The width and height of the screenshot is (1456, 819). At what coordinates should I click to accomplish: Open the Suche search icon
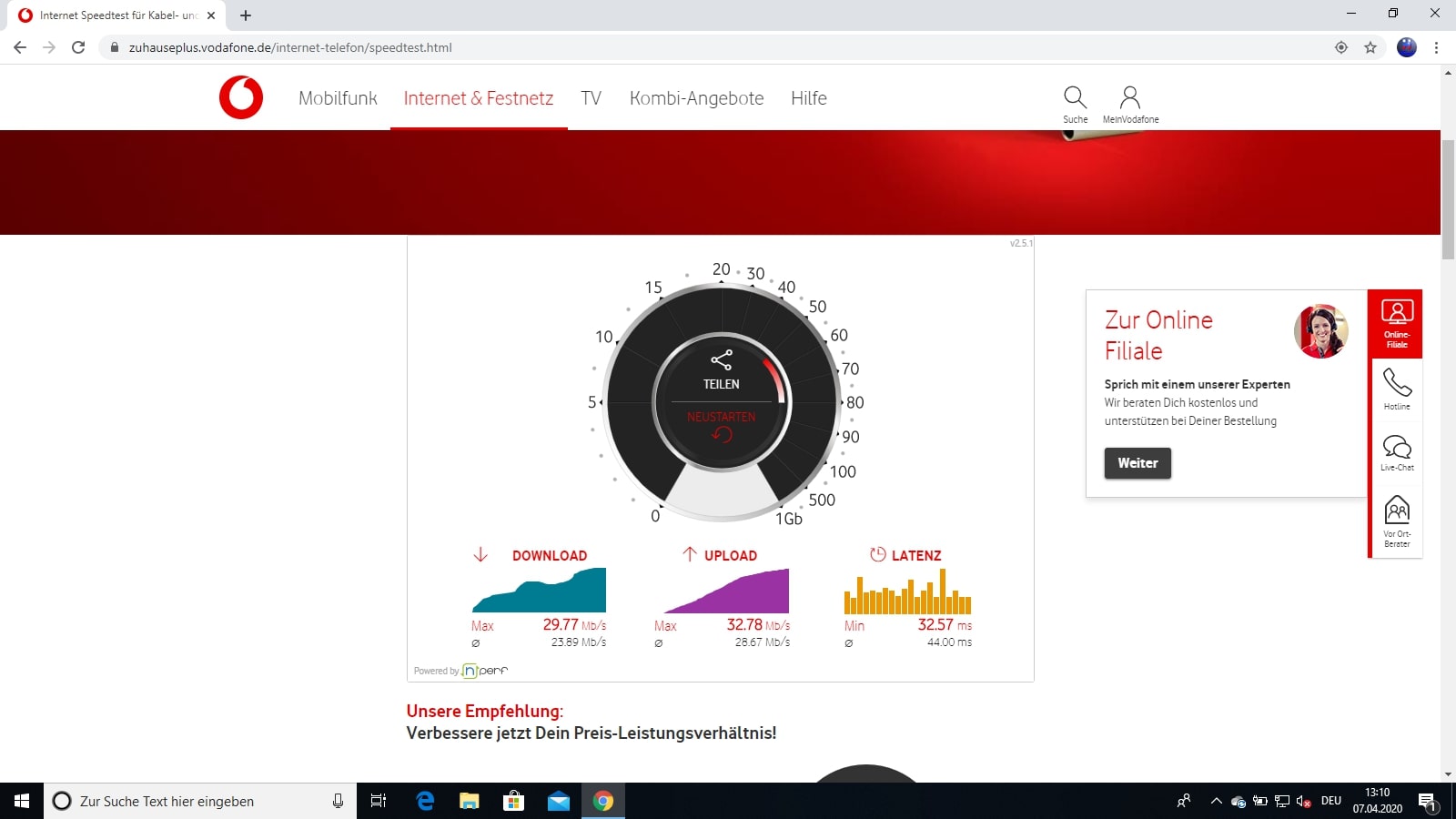click(x=1075, y=105)
